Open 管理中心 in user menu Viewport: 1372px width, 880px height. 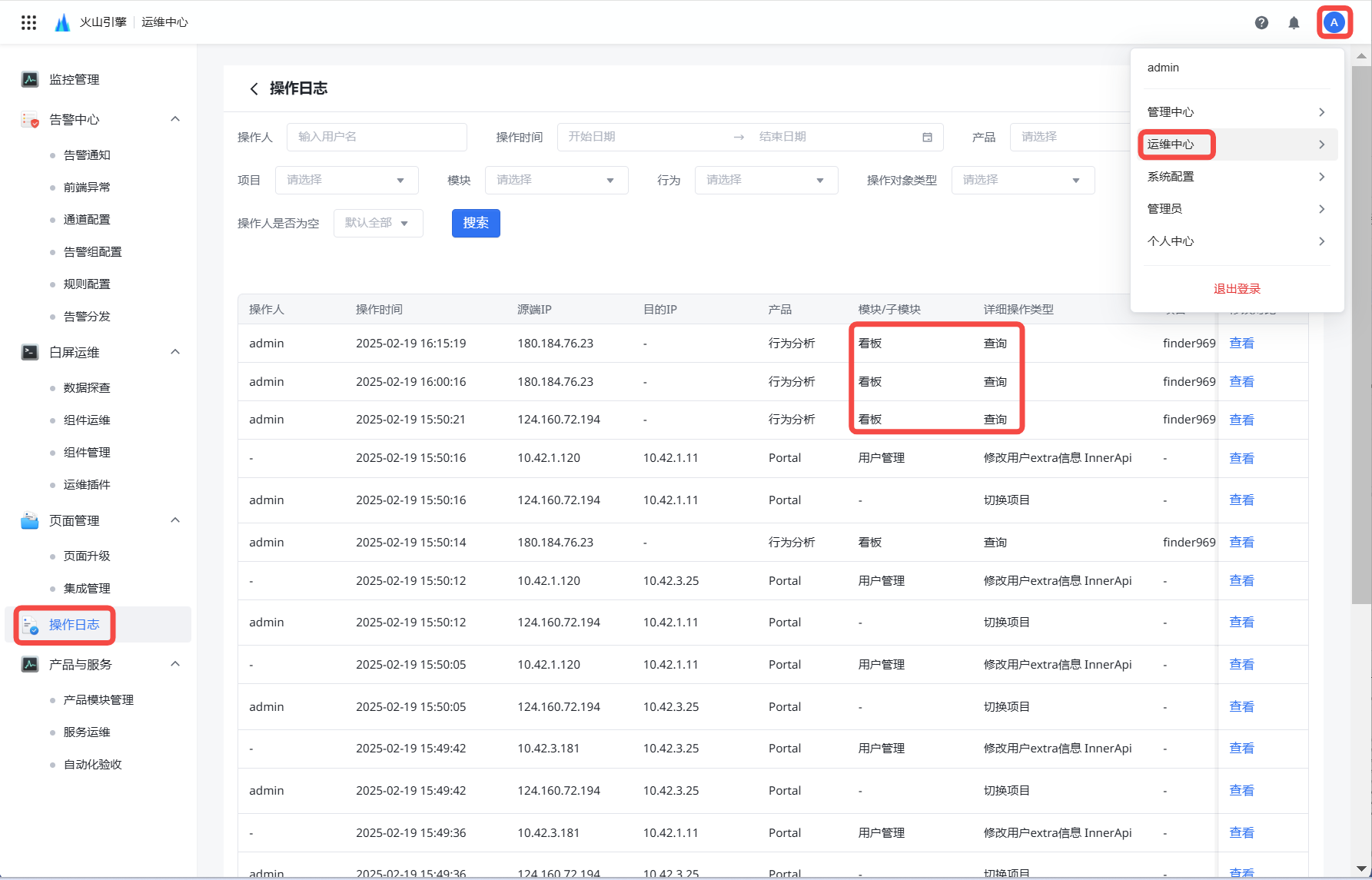(1237, 112)
